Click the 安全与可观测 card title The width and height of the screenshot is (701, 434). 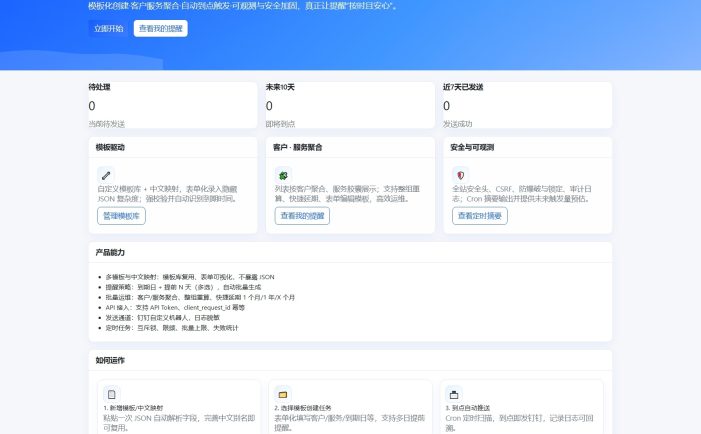point(472,147)
